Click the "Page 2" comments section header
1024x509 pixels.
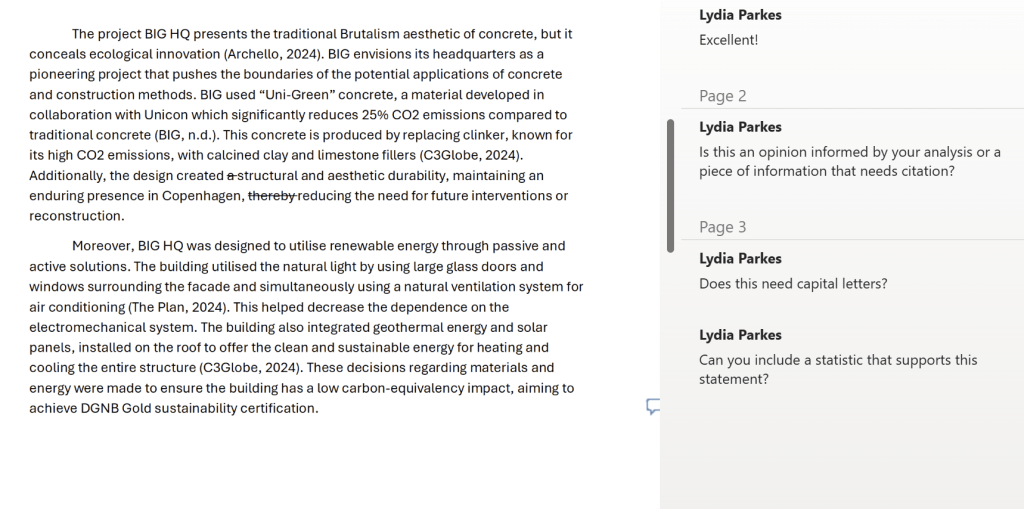coord(722,96)
